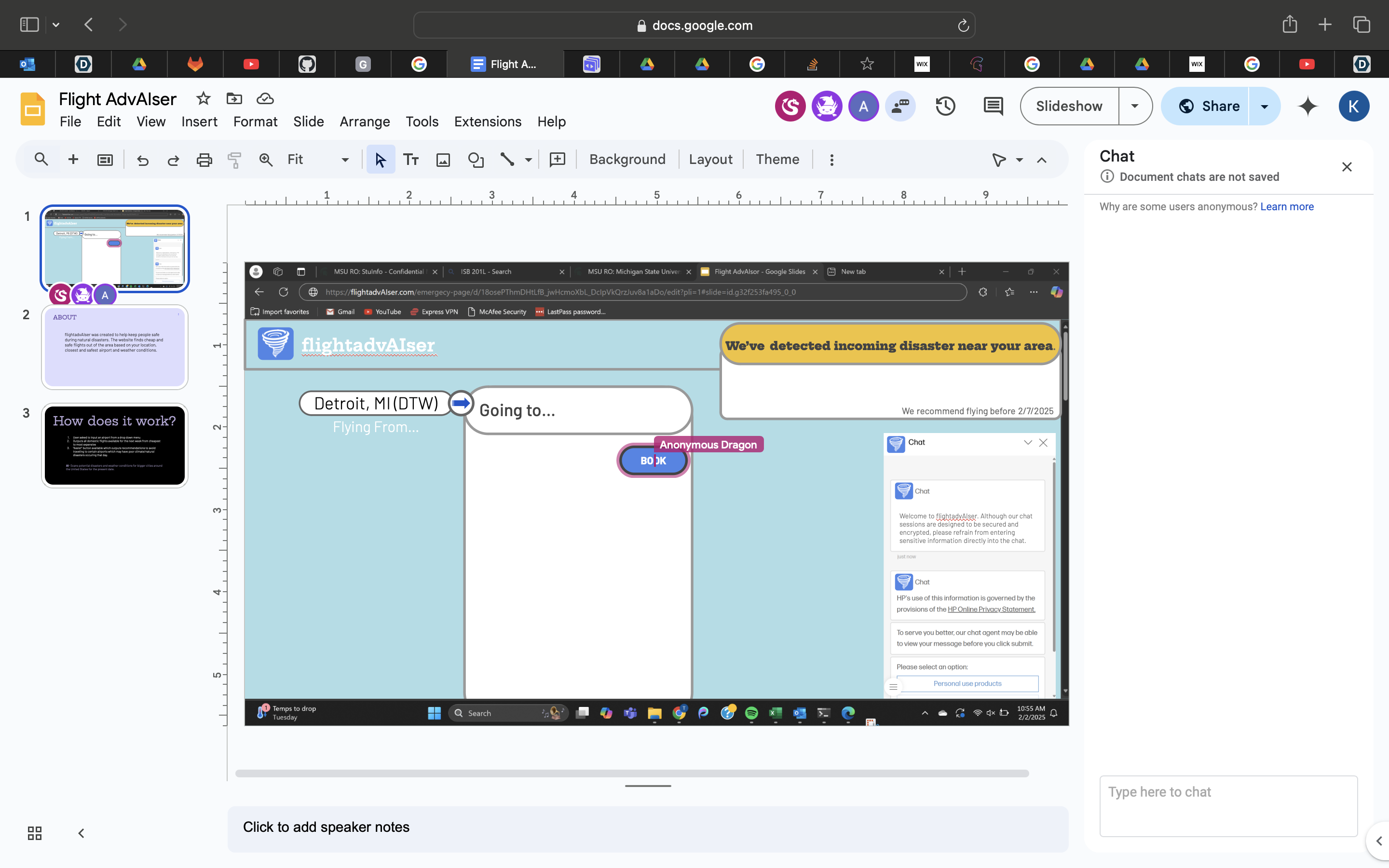This screenshot has width=1389, height=868.
Task: Click the Print icon
Action: click(x=204, y=160)
